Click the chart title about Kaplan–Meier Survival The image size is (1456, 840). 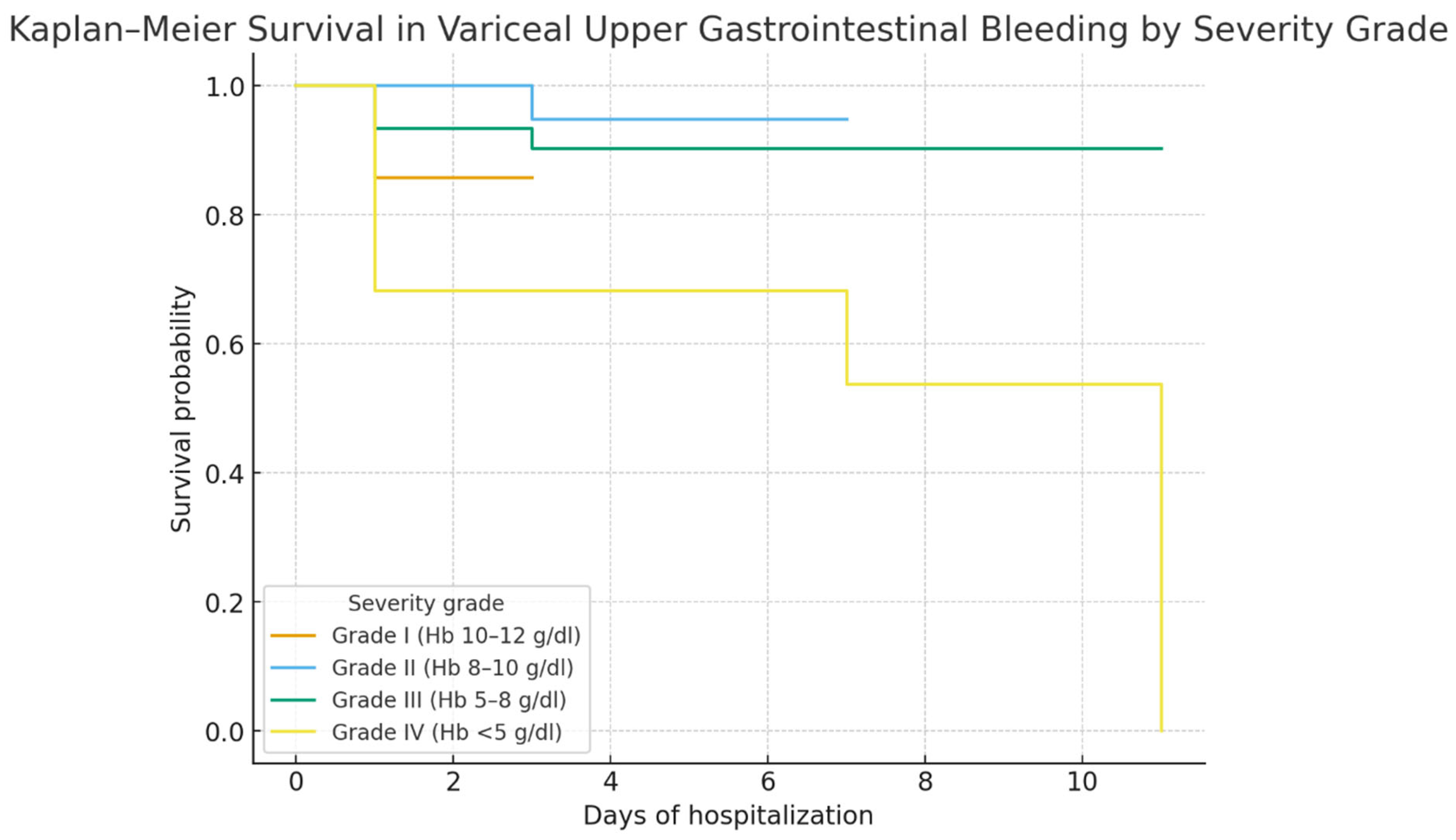(x=728, y=29)
